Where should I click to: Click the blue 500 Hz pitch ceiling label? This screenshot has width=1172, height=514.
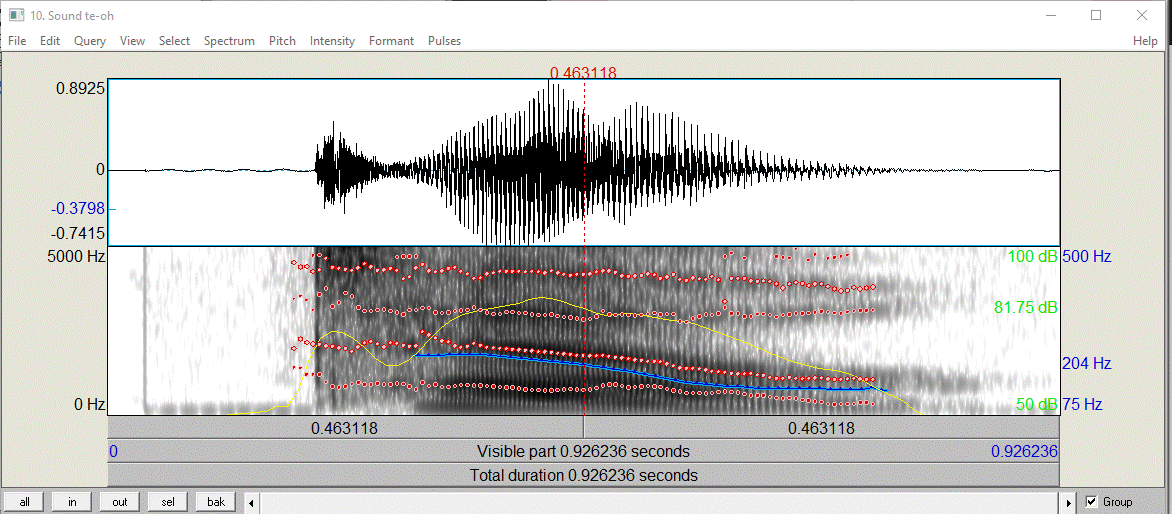point(1087,256)
